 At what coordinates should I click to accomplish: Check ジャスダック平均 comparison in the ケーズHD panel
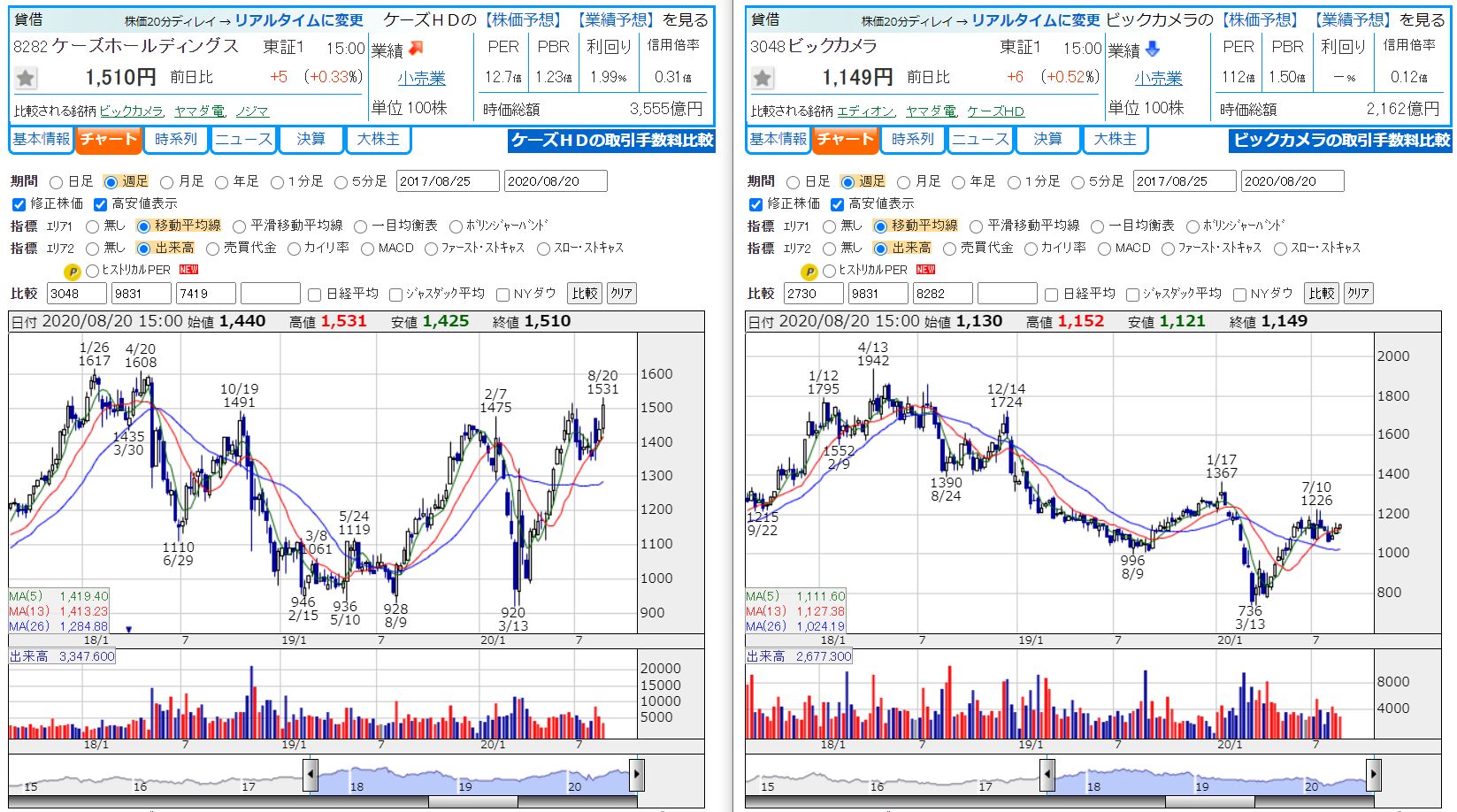tap(395, 295)
